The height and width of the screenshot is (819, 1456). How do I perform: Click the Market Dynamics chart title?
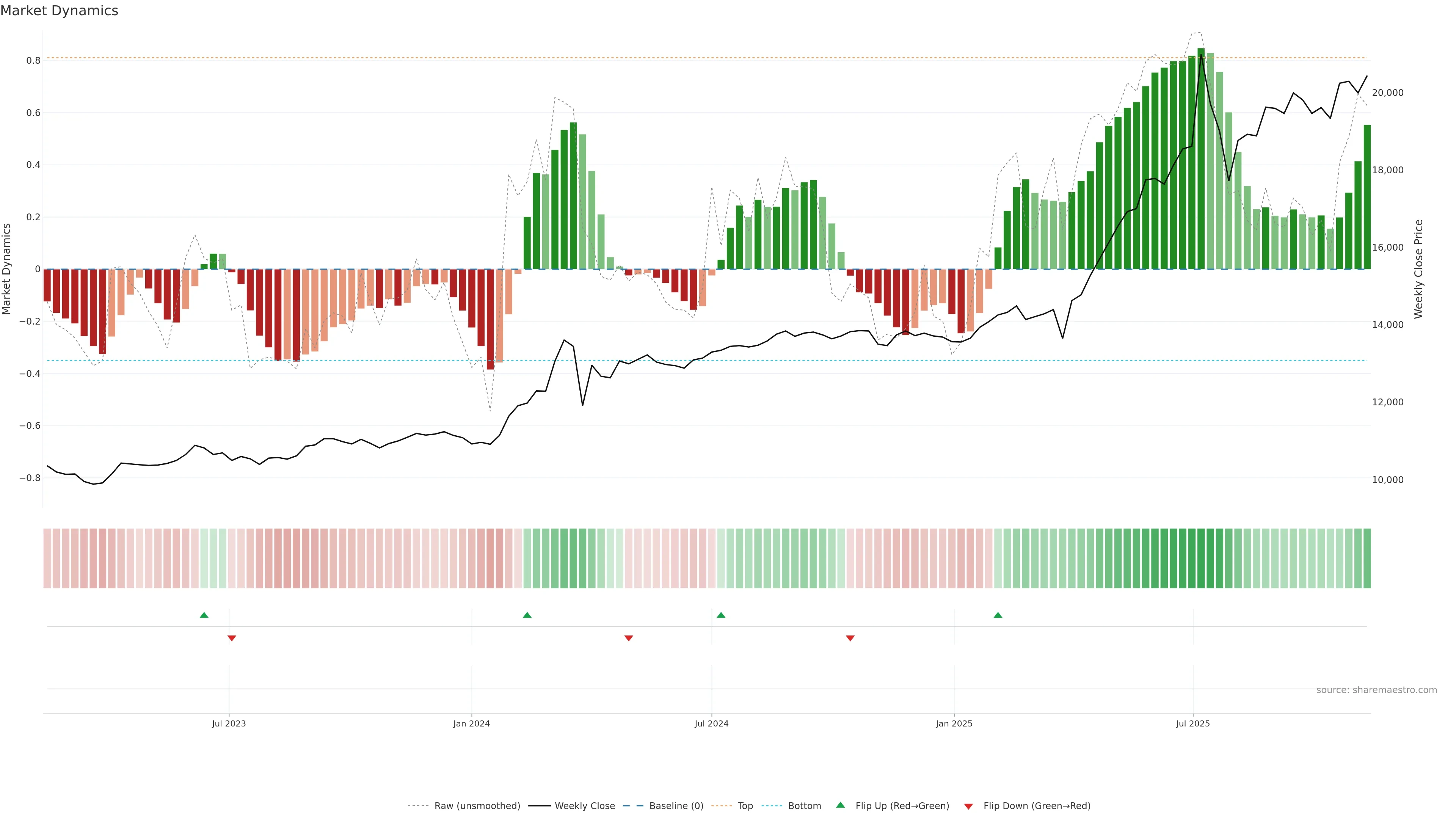coord(60,11)
